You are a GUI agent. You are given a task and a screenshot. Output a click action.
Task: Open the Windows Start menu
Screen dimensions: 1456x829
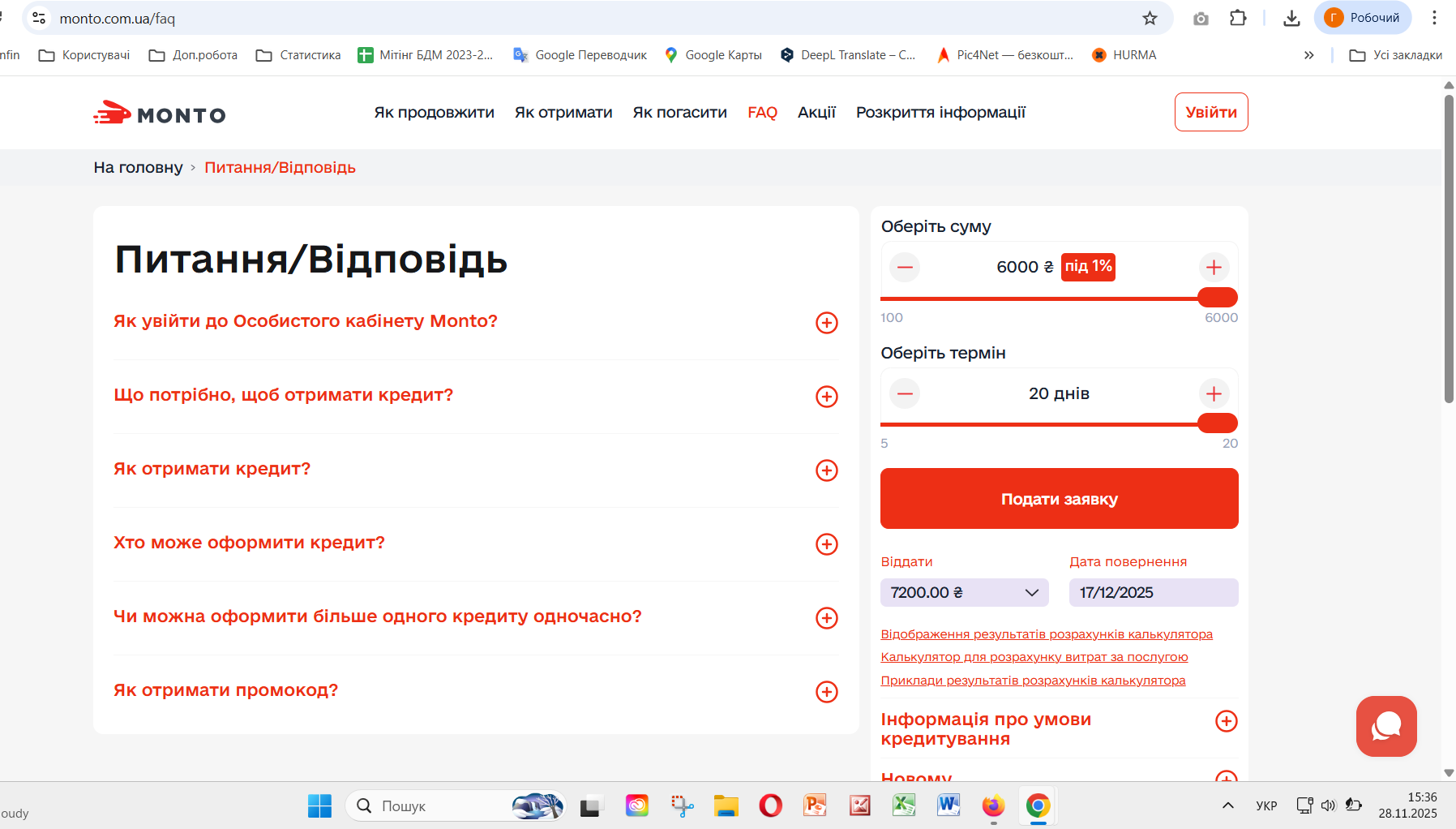(x=319, y=805)
